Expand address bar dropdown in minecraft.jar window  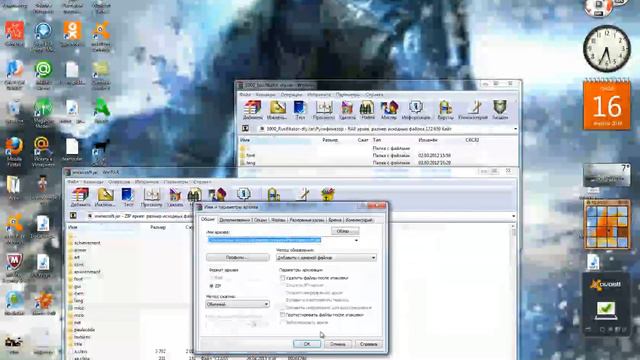pos(513,216)
